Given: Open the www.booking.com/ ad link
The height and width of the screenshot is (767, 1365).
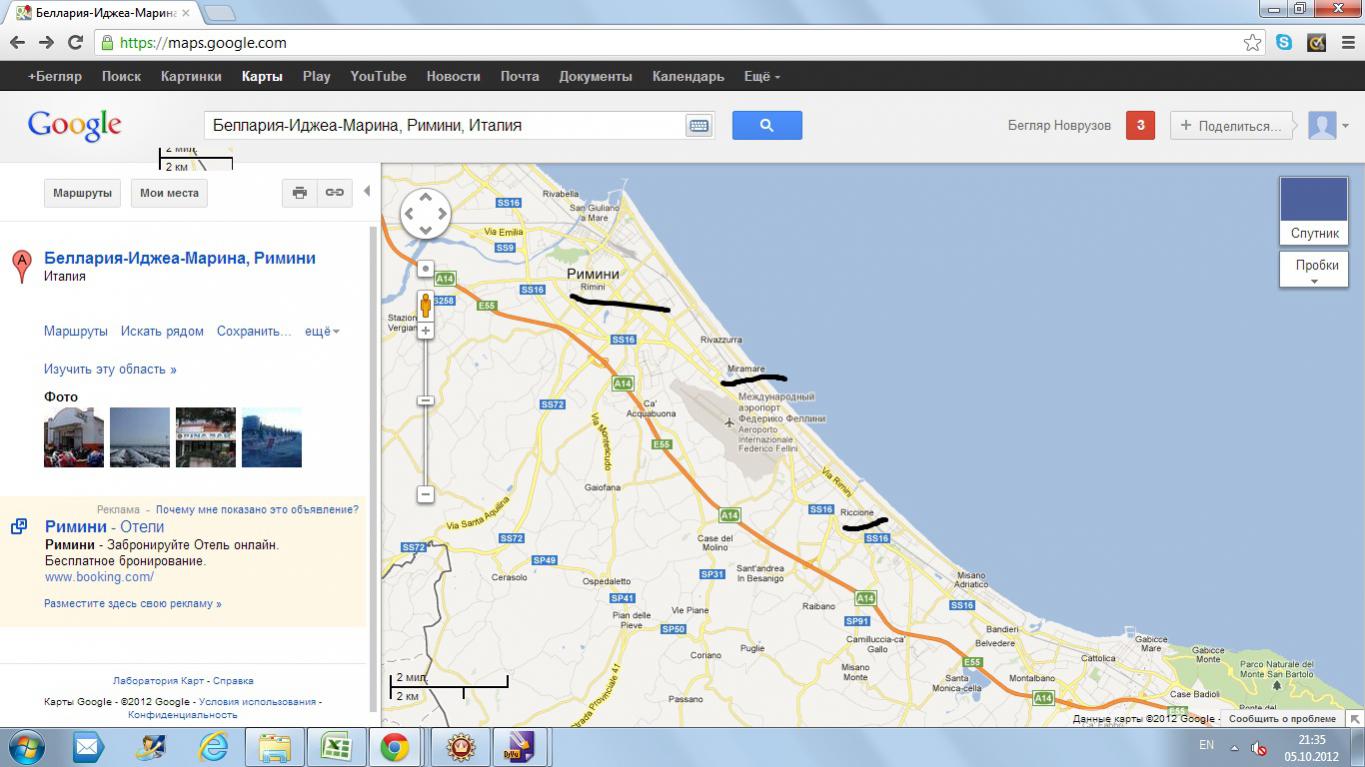Looking at the screenshot, I should (x=99, y=577).
